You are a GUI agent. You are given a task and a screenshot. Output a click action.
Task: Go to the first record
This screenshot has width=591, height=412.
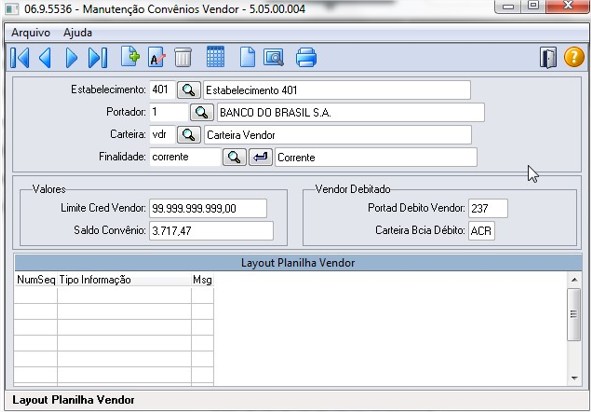[x=20, y=58]
